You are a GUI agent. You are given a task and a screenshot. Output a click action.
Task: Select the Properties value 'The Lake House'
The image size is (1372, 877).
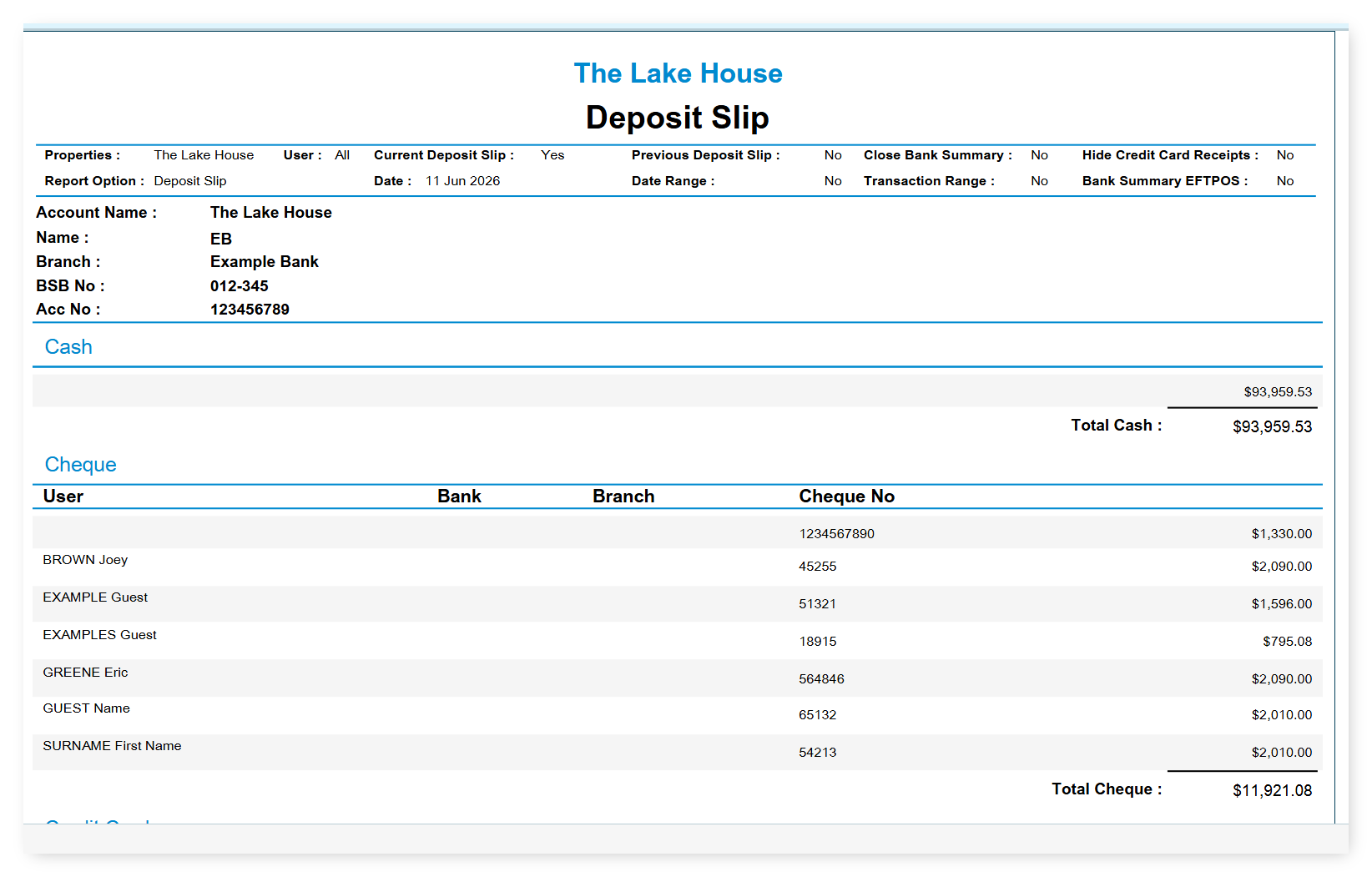point(204,155)
